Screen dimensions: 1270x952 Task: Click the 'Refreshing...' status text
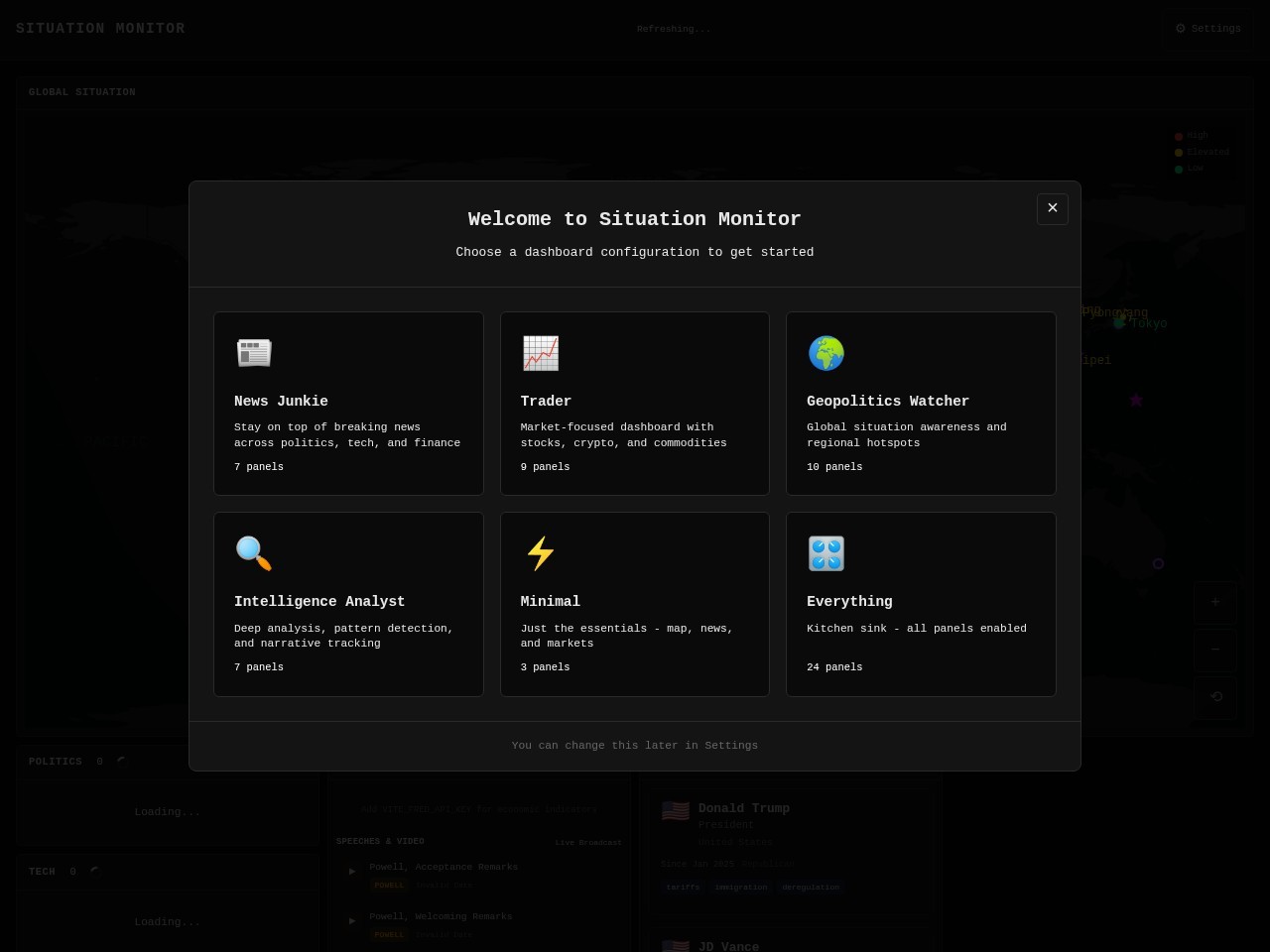[x=674, y=29]
